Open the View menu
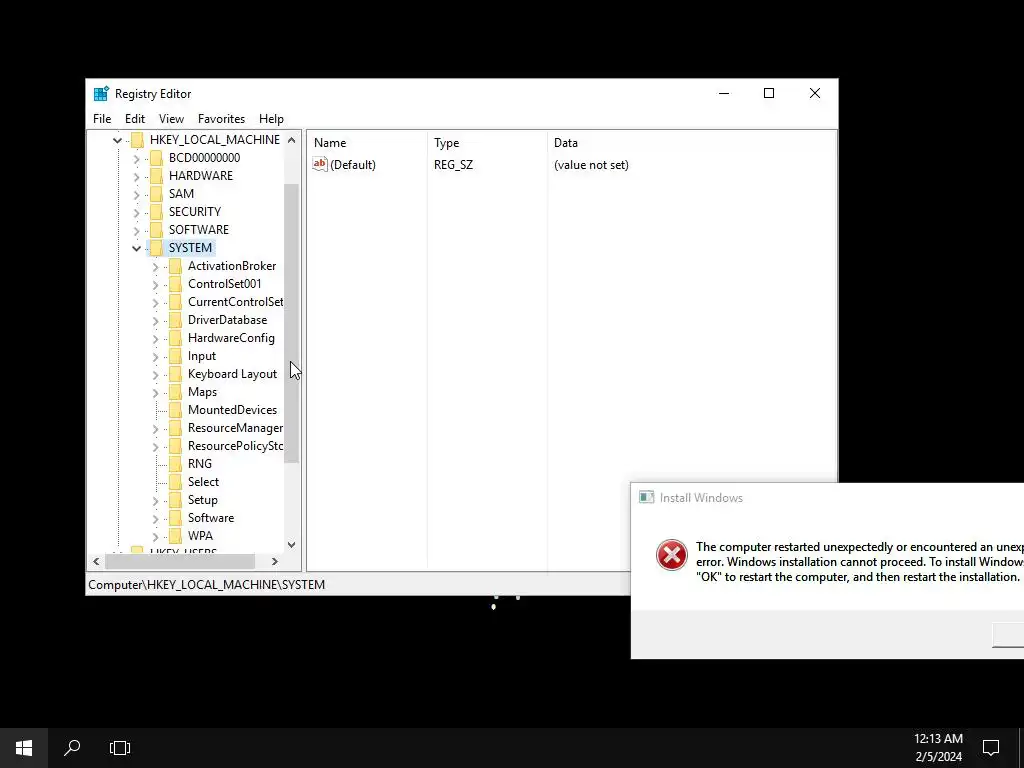 click(171, 119)
